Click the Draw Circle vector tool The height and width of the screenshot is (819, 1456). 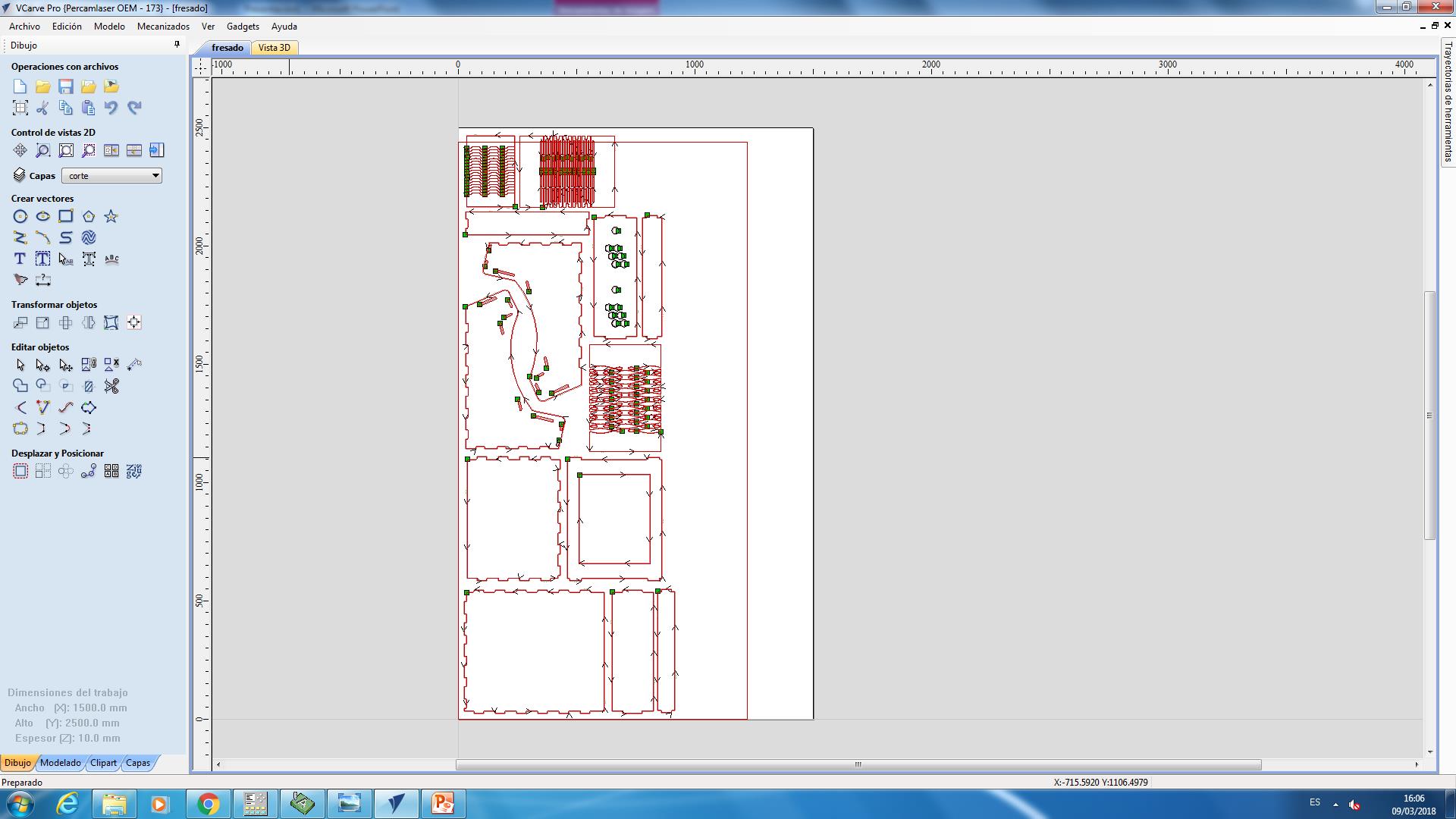click(x=20, y=217)
